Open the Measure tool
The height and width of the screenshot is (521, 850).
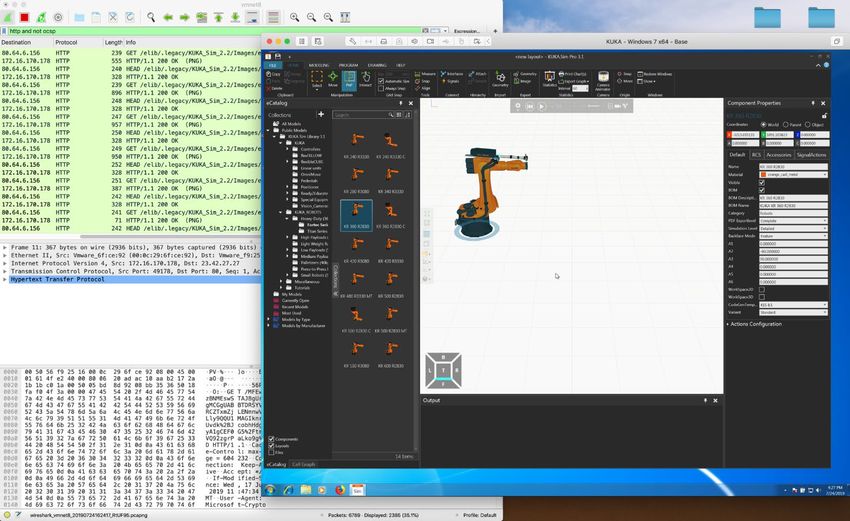point(425,74)
